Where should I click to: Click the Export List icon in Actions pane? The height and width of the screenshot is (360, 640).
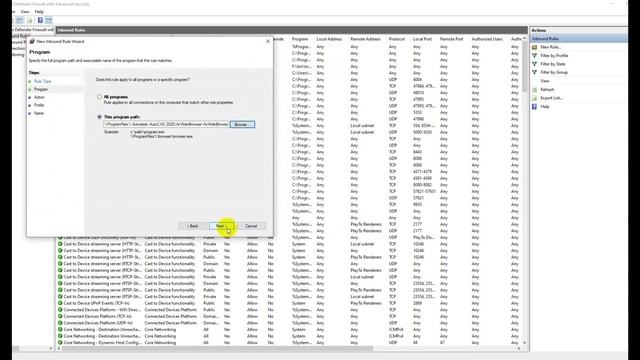[x=535, y=98]
